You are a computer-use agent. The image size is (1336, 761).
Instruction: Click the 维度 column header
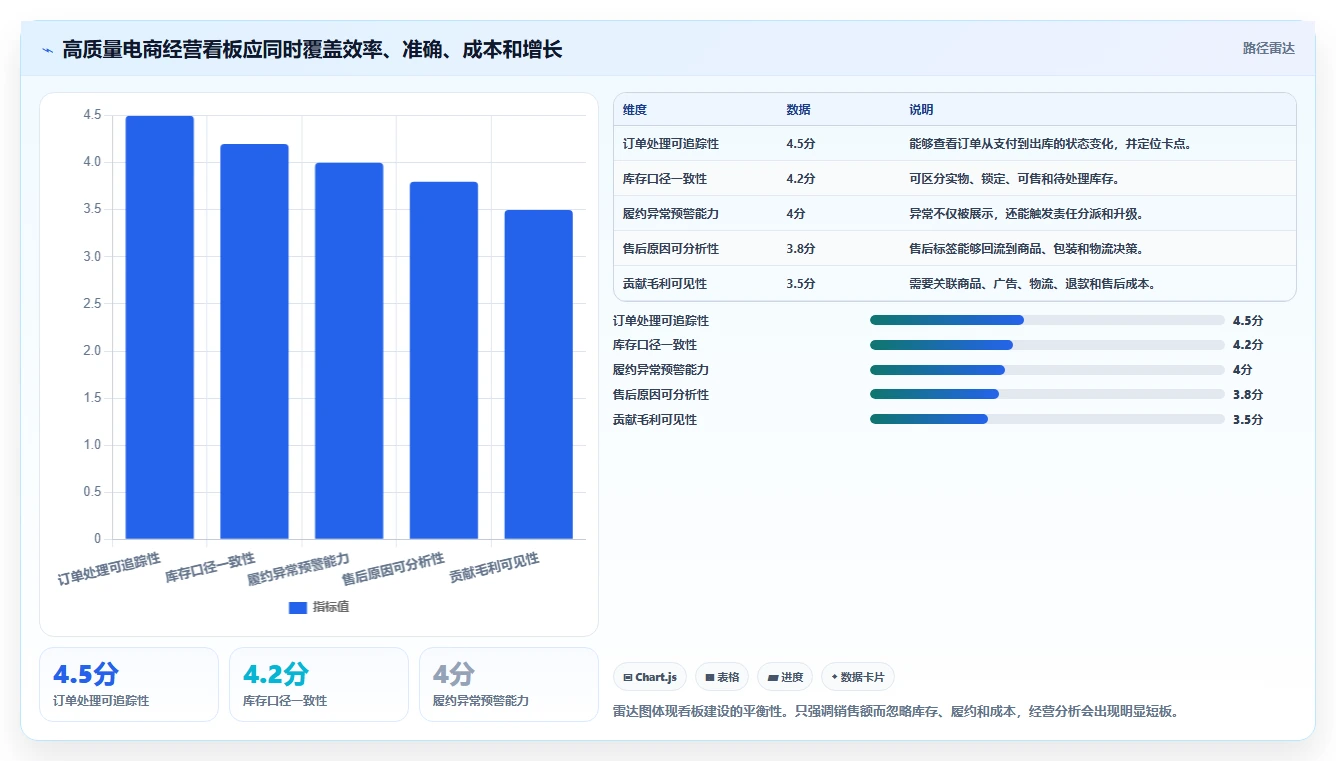point(635,110)
